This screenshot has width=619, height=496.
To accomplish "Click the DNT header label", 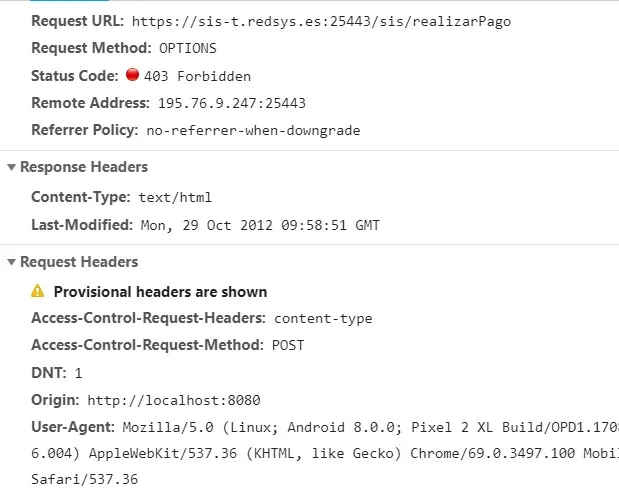I will tap(49, 373).
